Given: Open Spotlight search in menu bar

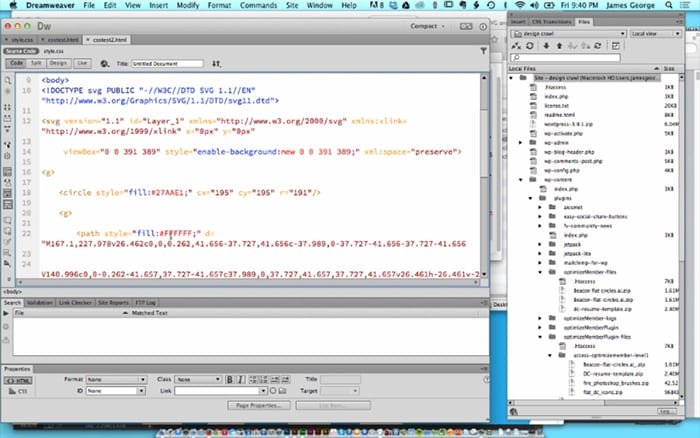Looking at the screenshot, I should click(669, 5).
